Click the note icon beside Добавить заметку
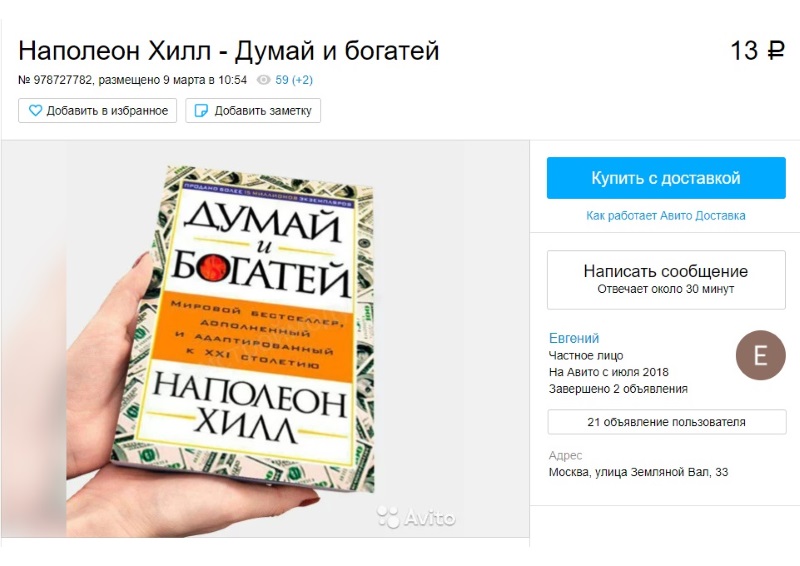Screen dimensions: 800x566 coord(202,110)
